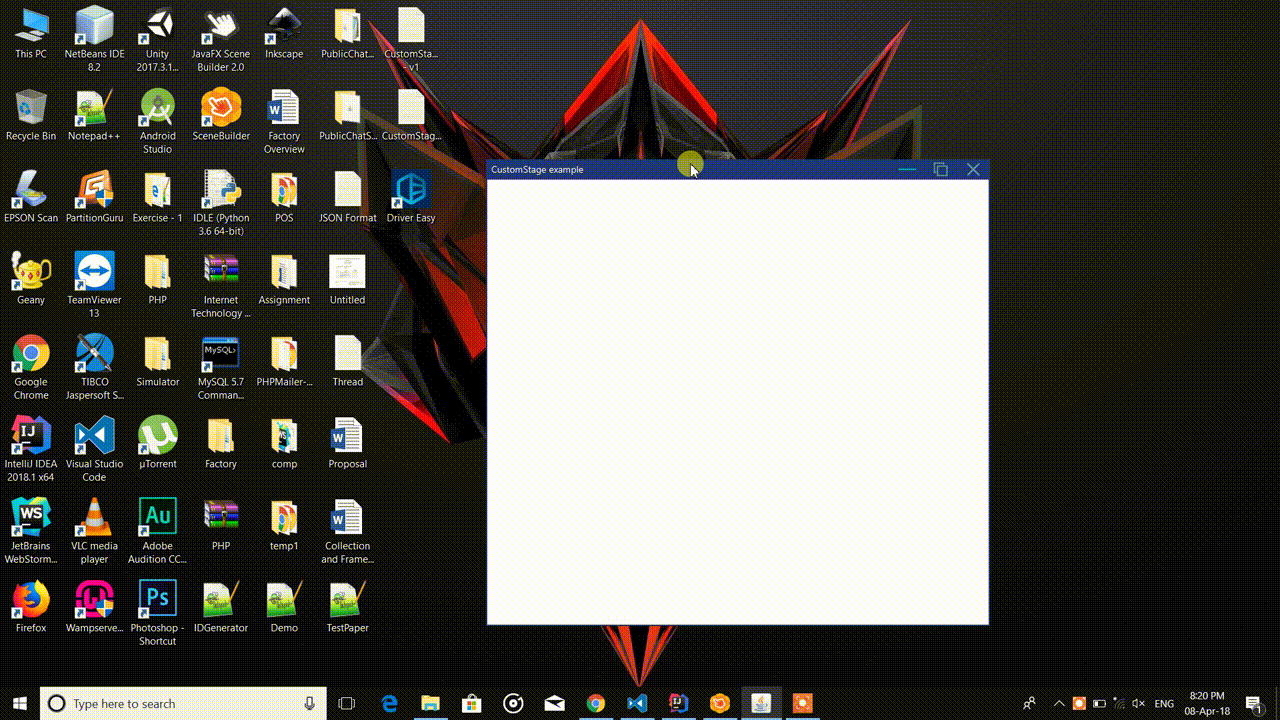Image resolution: width=1280 pixels, height=720 pixels.
Task: Open the clock showing 8:20 PM
Action: click(x=1206, y=704)
